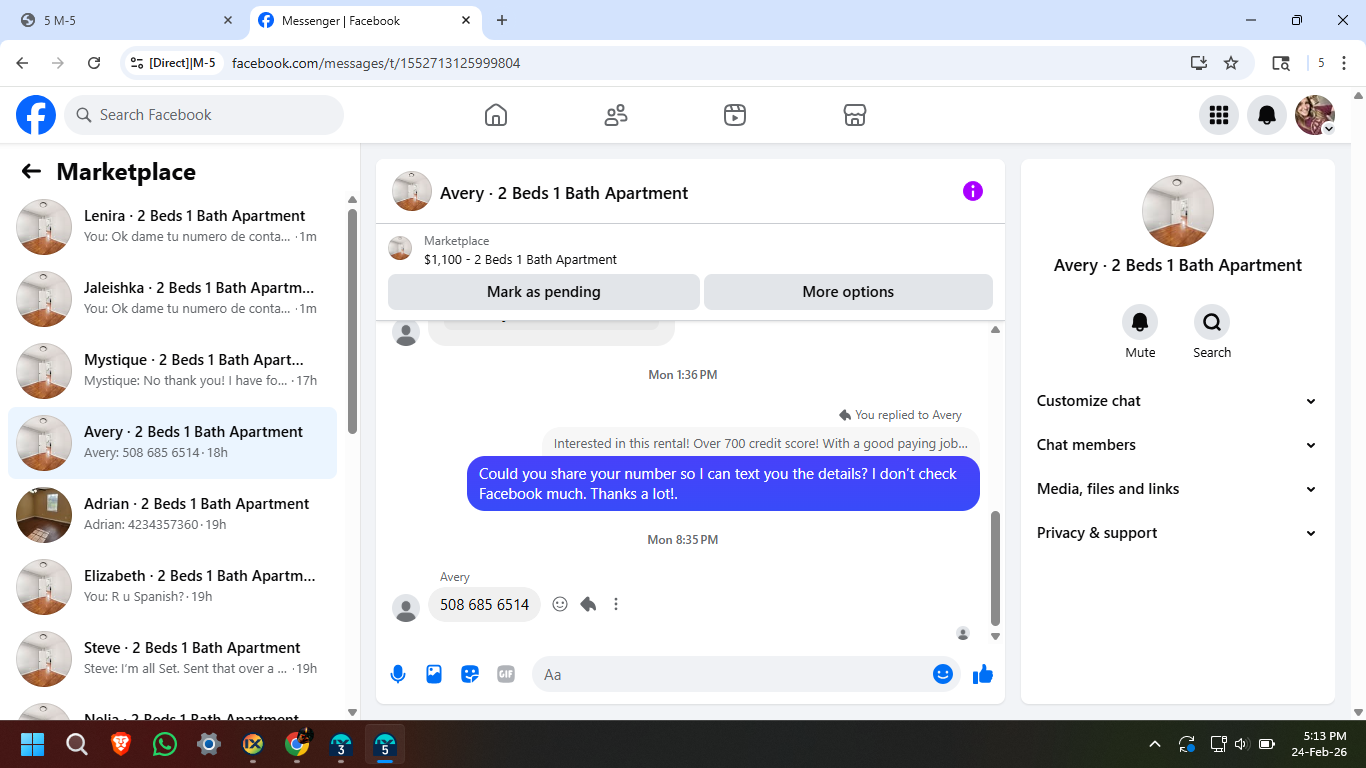Click the Aa message input field

coord(733,674)
